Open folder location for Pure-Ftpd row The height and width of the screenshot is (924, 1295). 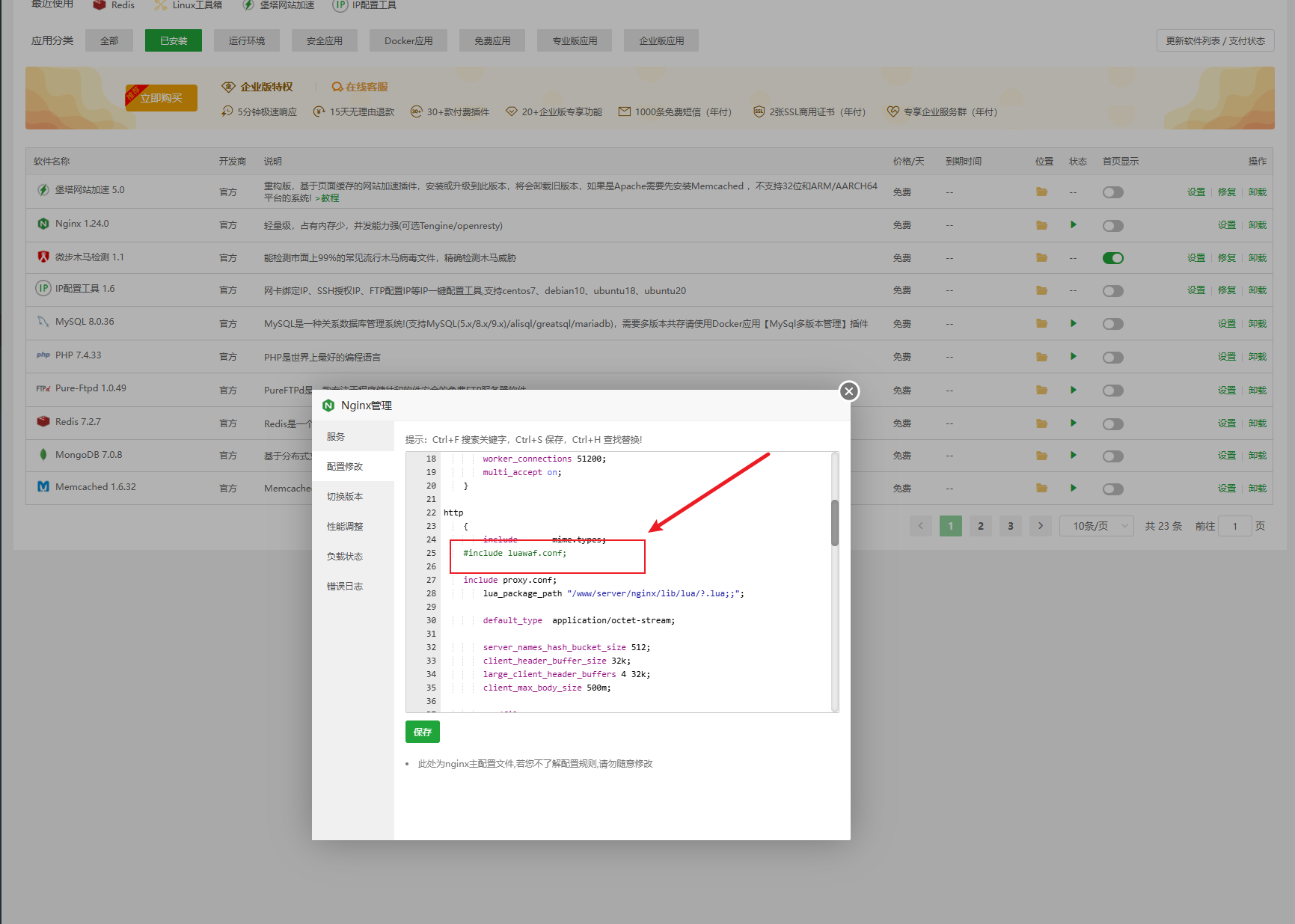[x=1041, y=391]
